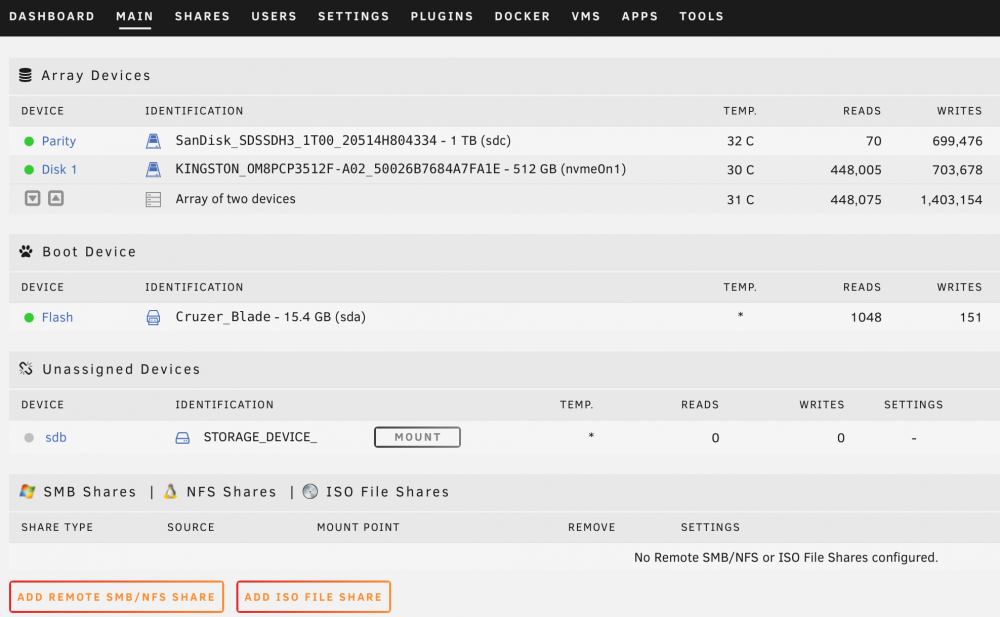Open the Plugins tab

pos(442,16)
